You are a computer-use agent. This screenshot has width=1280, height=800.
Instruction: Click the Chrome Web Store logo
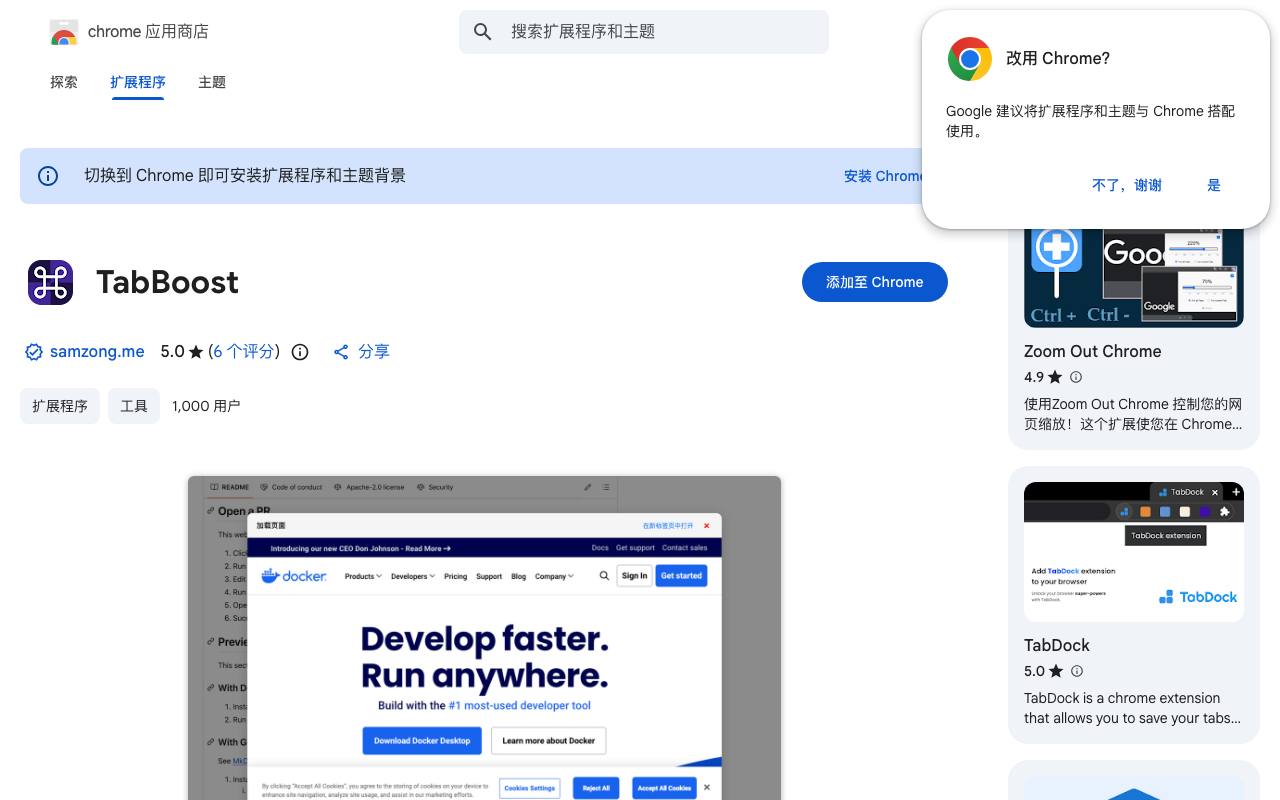(x=64, y=32)
